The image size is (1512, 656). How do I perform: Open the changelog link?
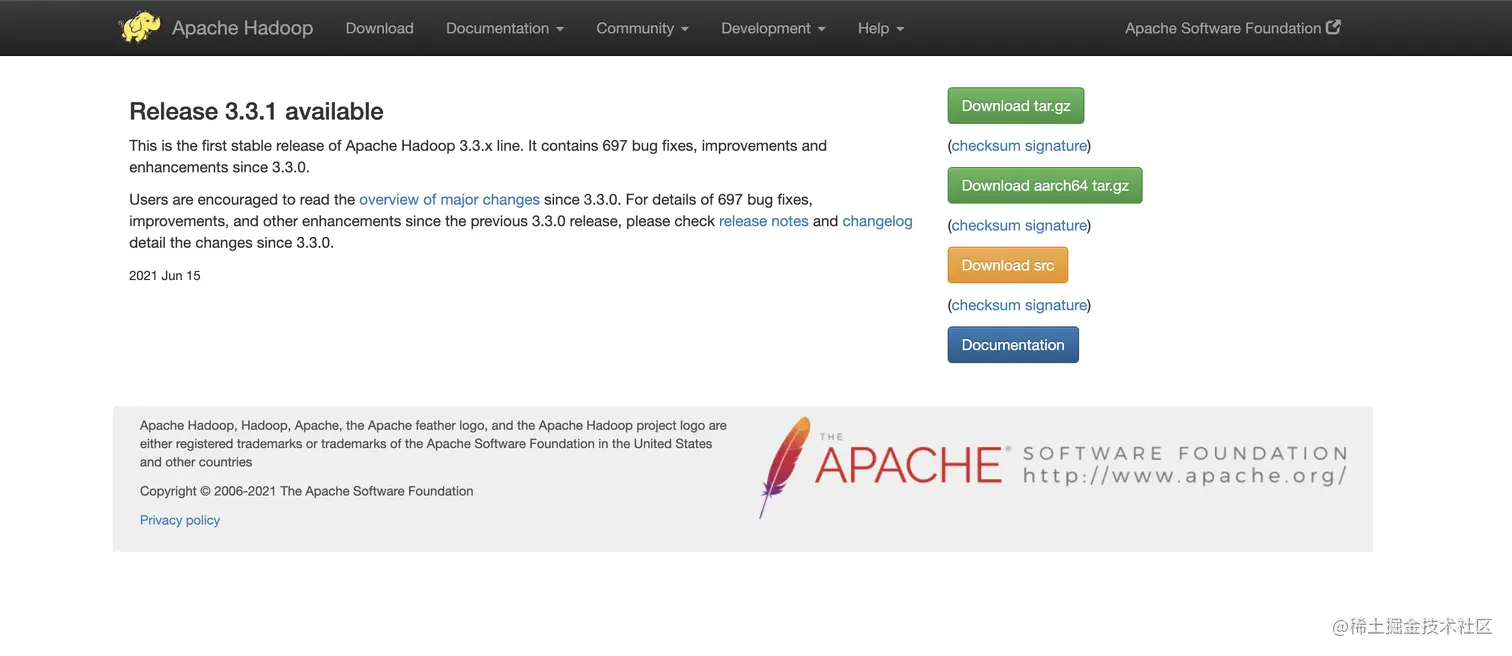tap(877, 221)
